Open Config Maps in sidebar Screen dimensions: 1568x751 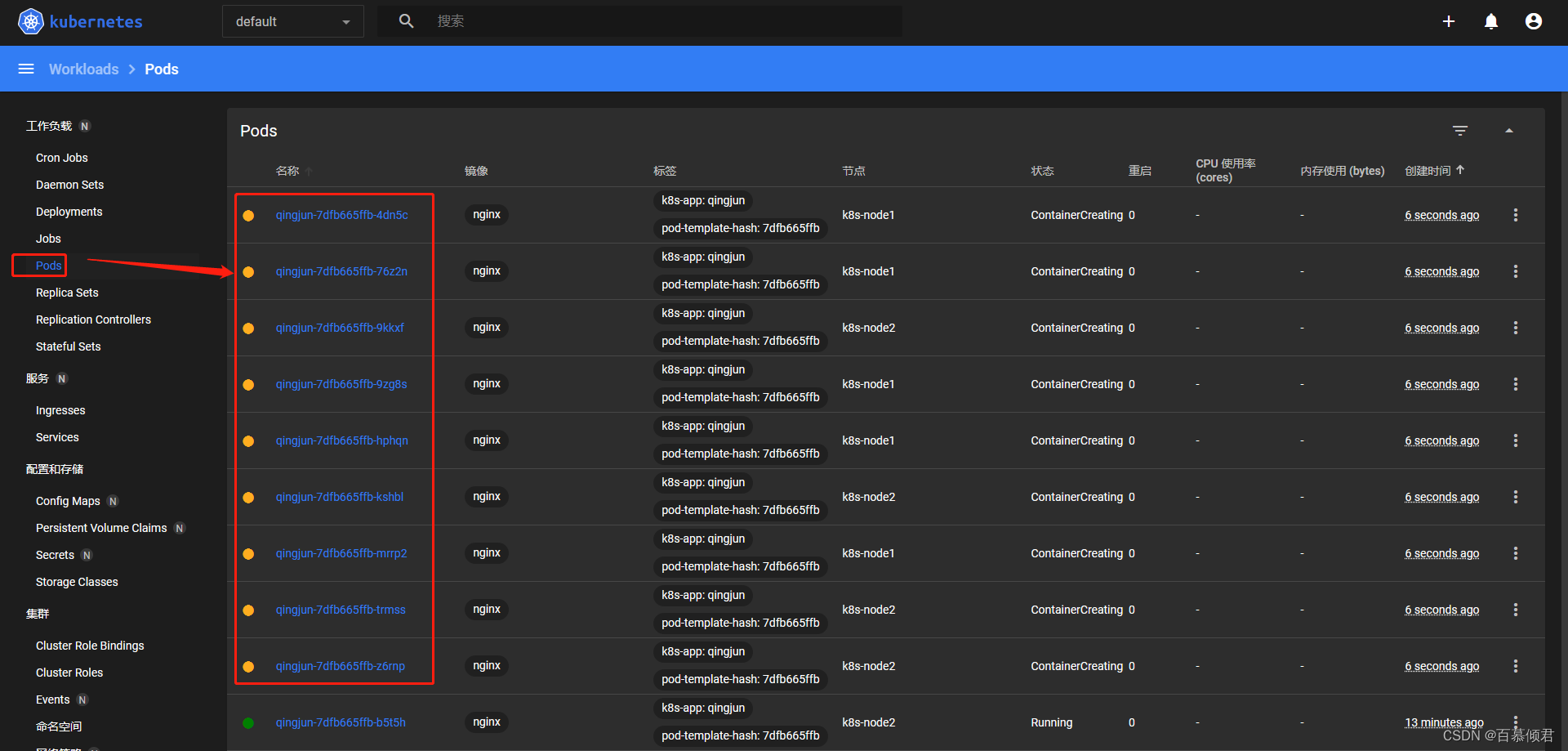(68, 501)
